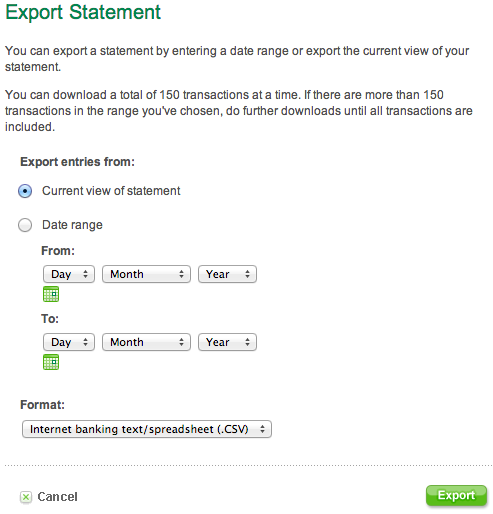This screenshot has height=514, width=493.
Task: Open the From date calendar picker icon
Action: [x=51, y=294]
